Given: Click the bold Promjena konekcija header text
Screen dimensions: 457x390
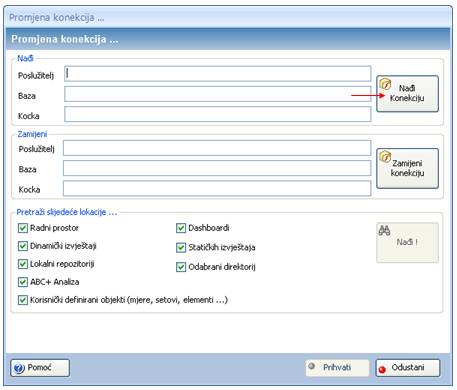Looking at the screenshot, I should coord(65,39).
